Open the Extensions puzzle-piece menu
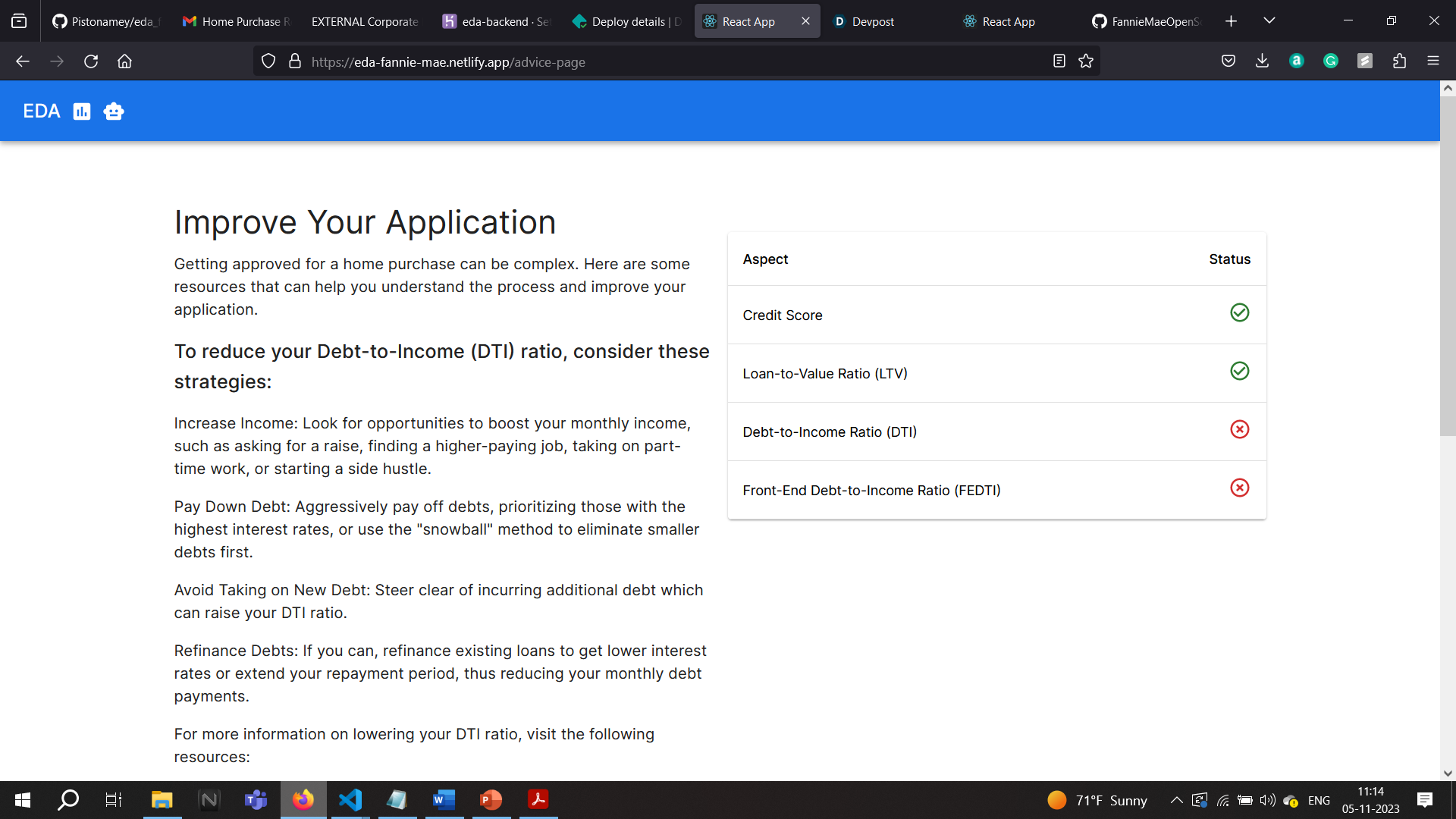This screenshot has width=1456, height=819. [1399, 61]
